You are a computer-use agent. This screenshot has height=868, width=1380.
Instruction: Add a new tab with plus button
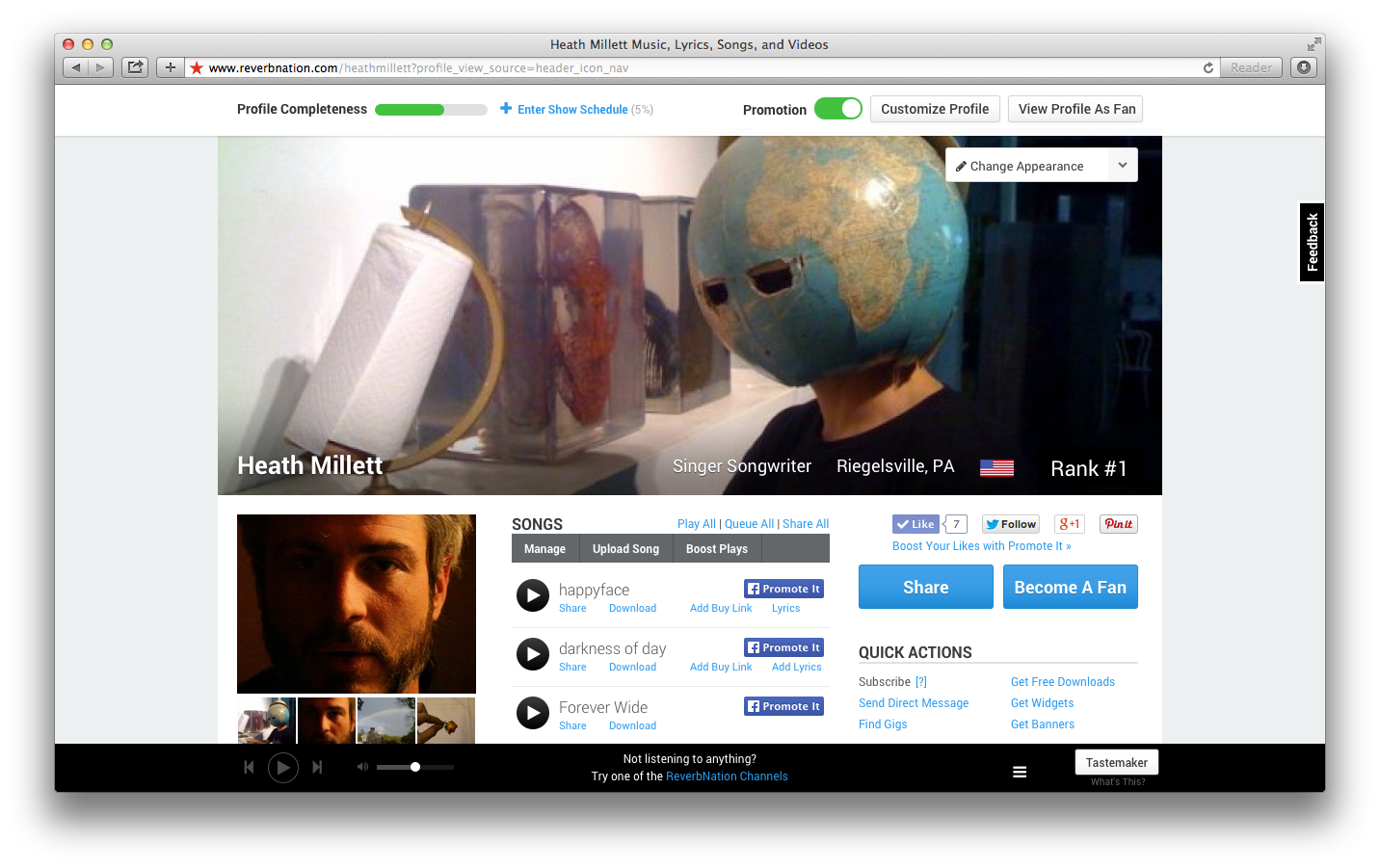(171, 67)
